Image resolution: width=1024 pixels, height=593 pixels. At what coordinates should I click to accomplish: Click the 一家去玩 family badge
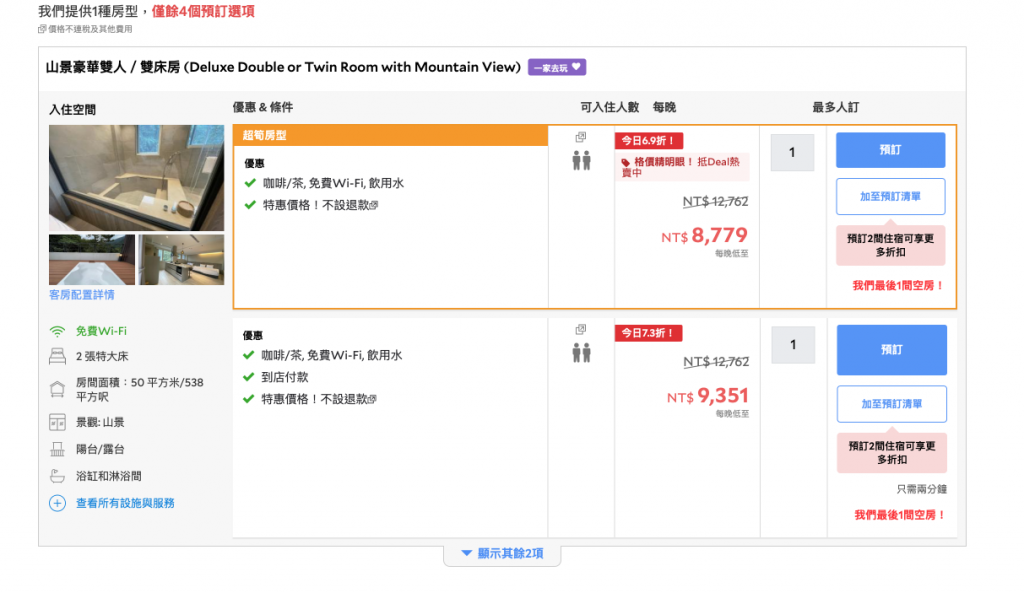coord(557,67)
